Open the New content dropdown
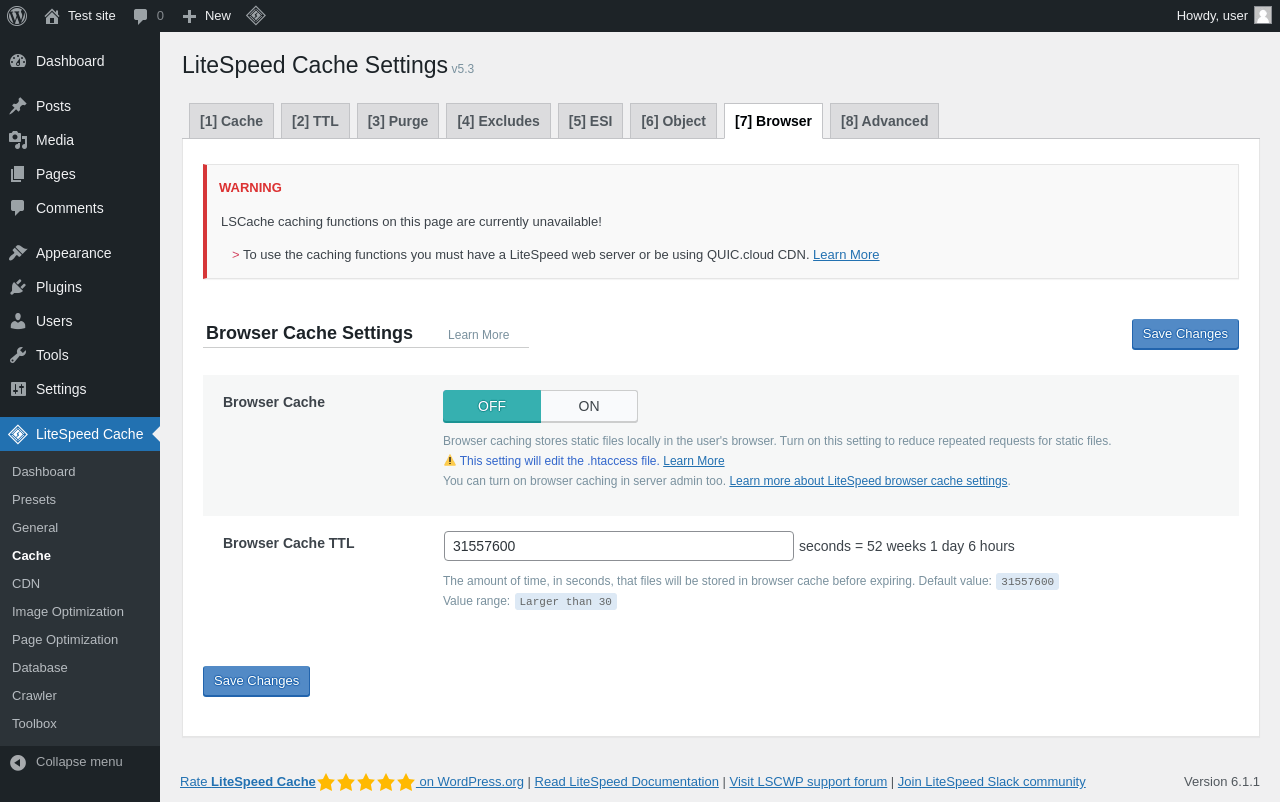Viewport: 1280px width, 802px height. pos(207,16)
